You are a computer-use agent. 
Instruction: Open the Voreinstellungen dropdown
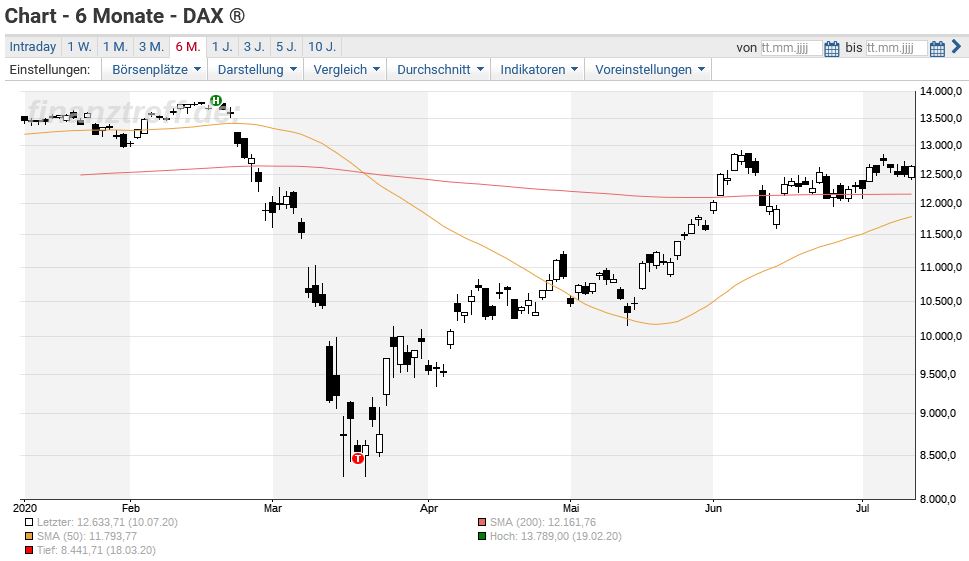(649, 70)
